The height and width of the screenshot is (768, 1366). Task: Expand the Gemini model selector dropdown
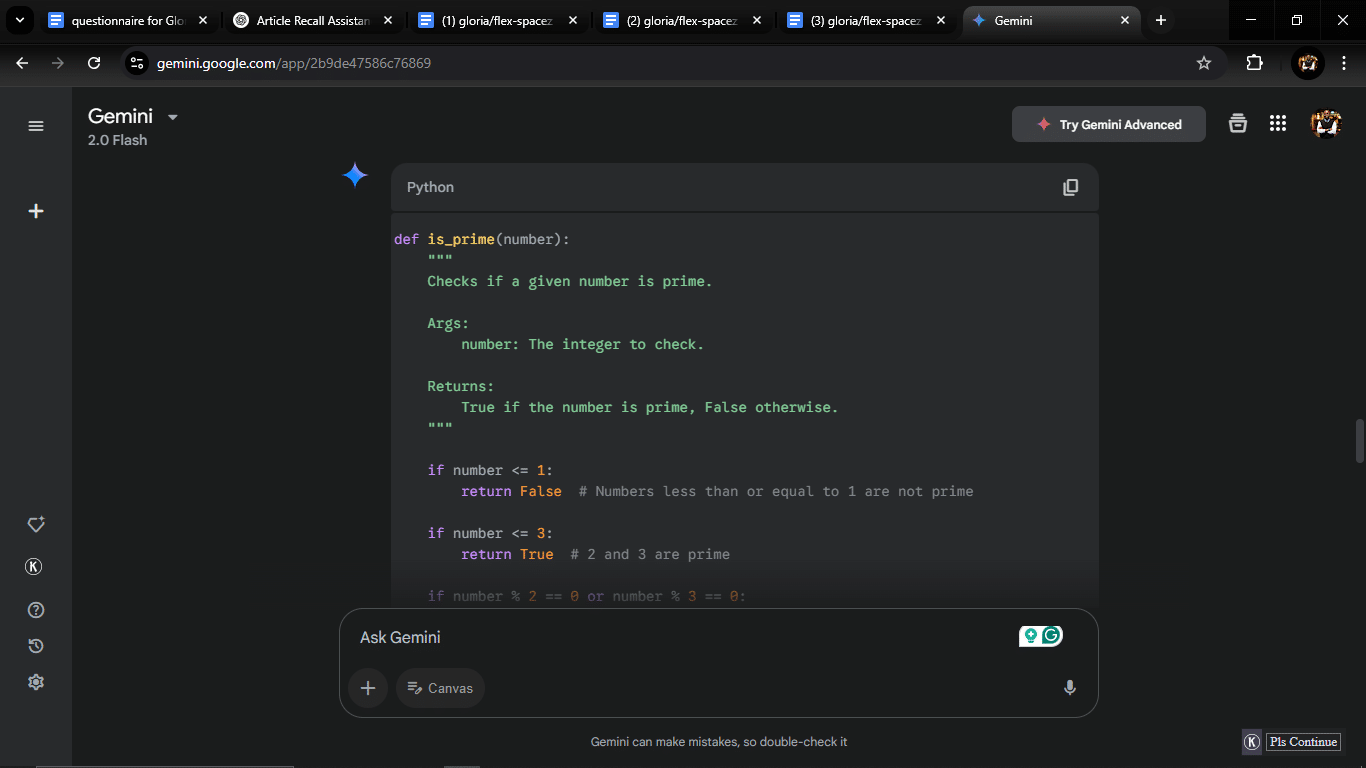[x=172, y=117]
